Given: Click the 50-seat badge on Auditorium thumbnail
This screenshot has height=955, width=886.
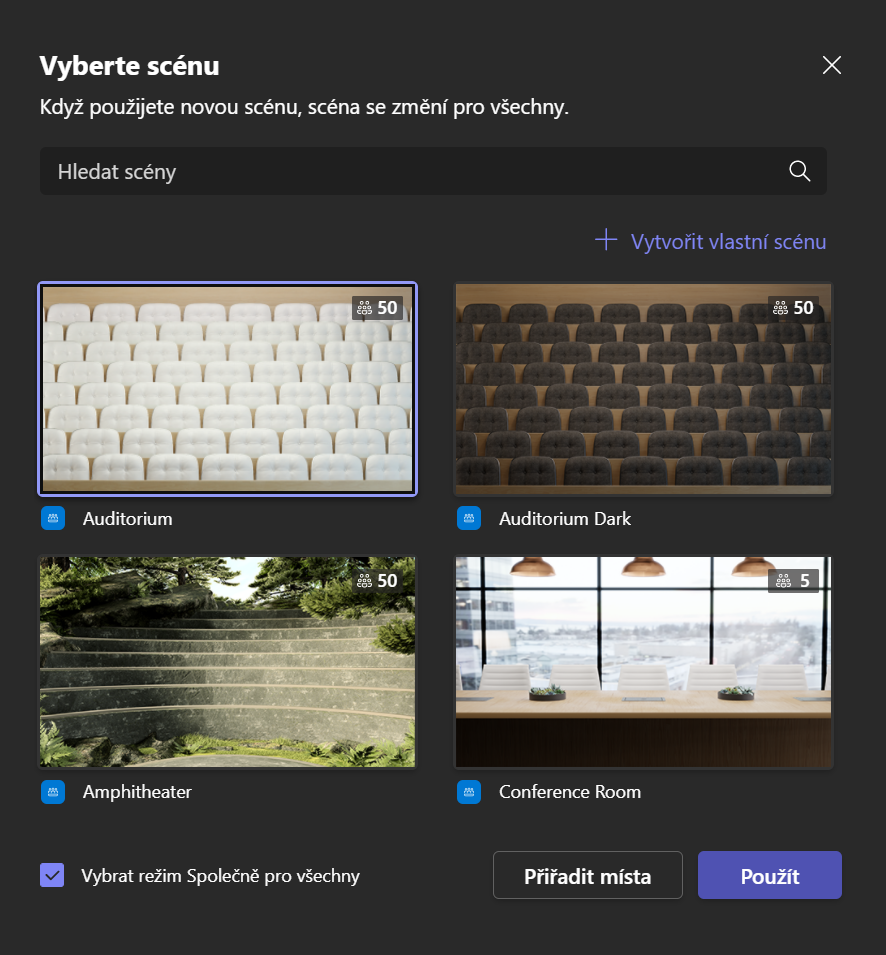Looking at the screenshot, I should 377,308.
